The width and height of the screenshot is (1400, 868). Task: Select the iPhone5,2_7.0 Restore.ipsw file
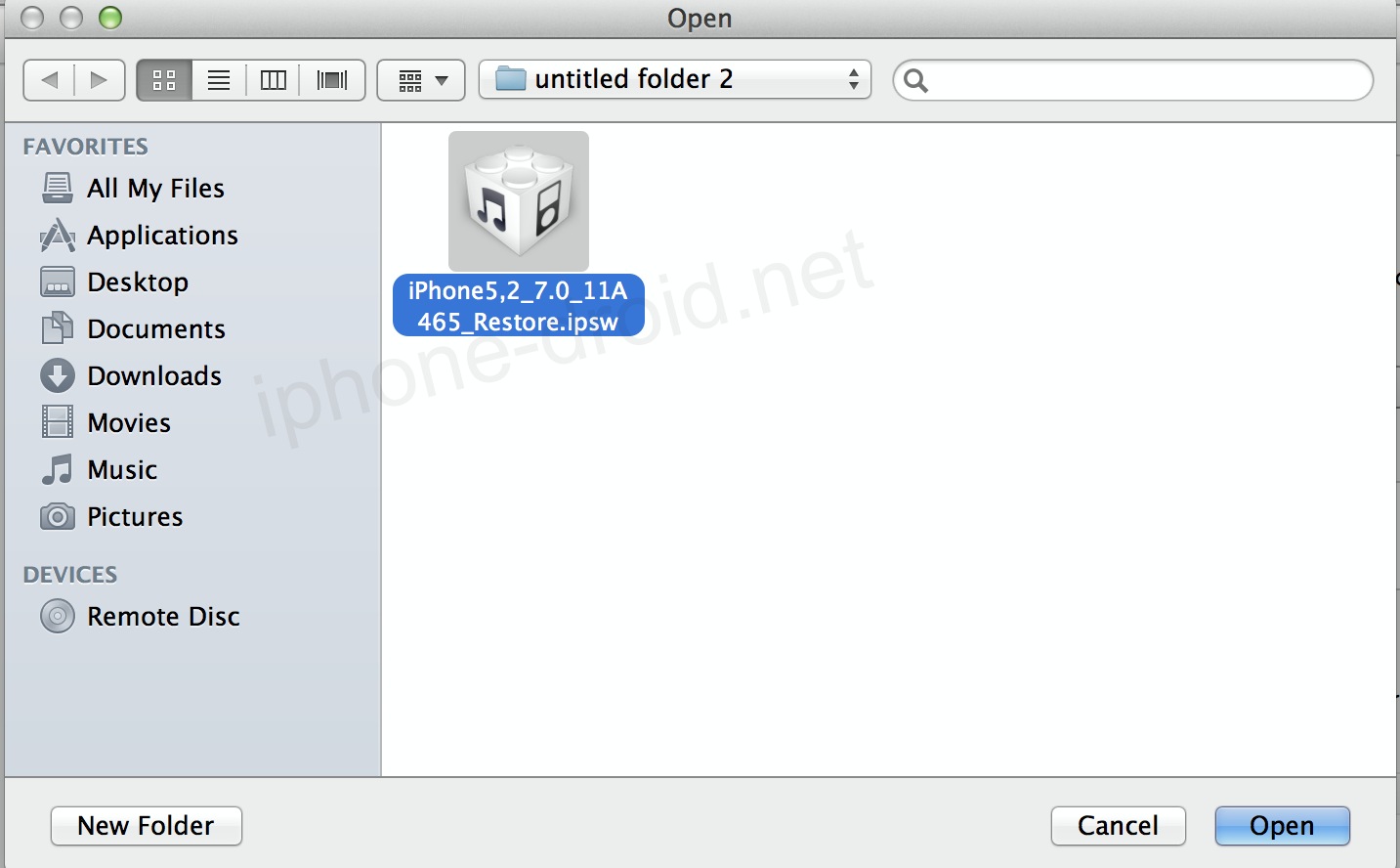pos(518,235)
